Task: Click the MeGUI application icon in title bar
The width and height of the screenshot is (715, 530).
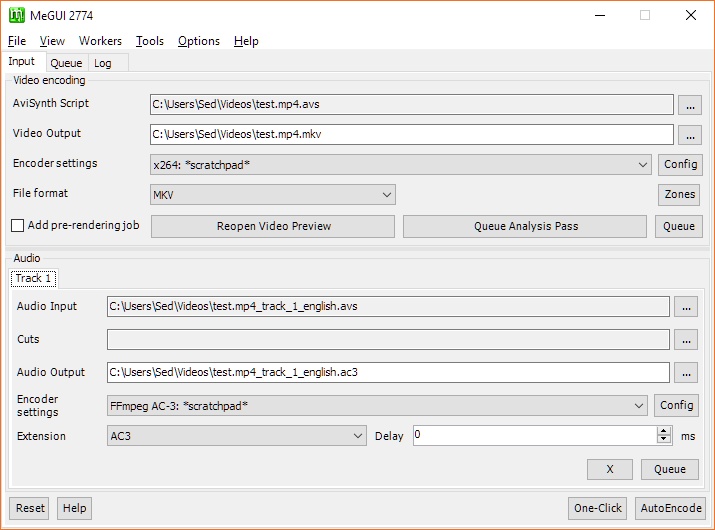Action: point(17,15)
